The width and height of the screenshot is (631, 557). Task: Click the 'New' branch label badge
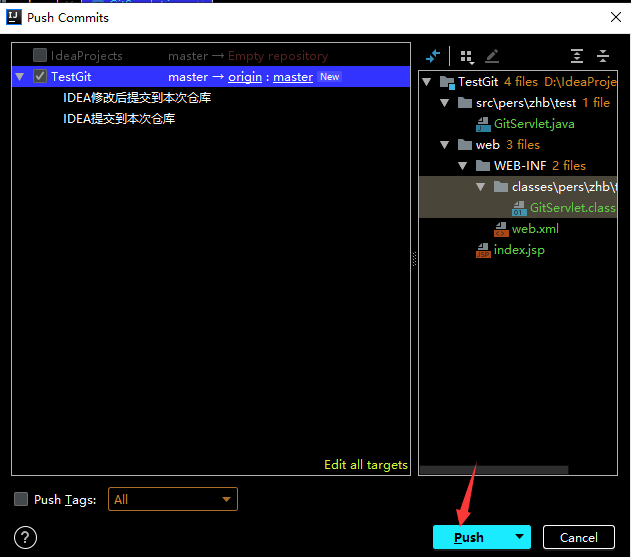330,76
